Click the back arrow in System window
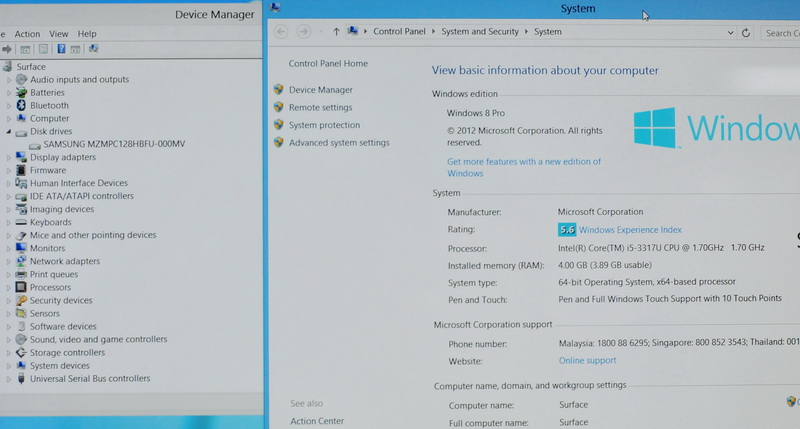The width and height of the screenshot is (800, 429). tap(281, 32)
